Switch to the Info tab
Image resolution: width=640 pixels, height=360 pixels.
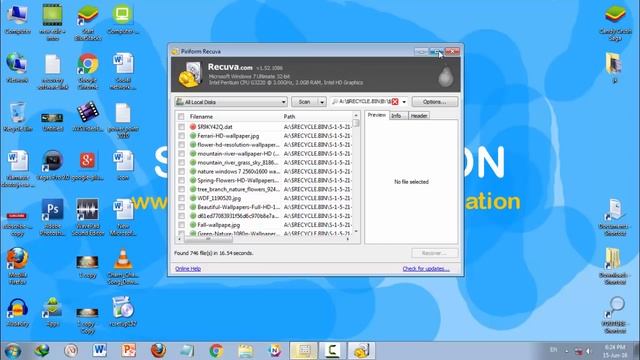pos(396,116)
